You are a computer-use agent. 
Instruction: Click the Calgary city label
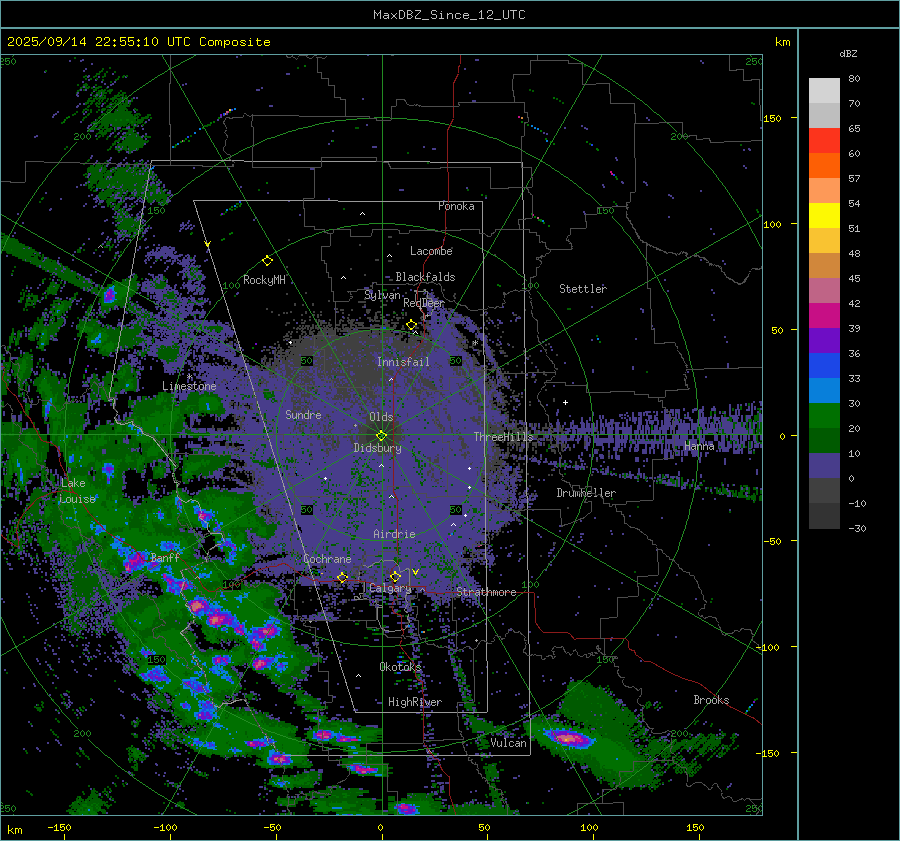coord(390,588)
